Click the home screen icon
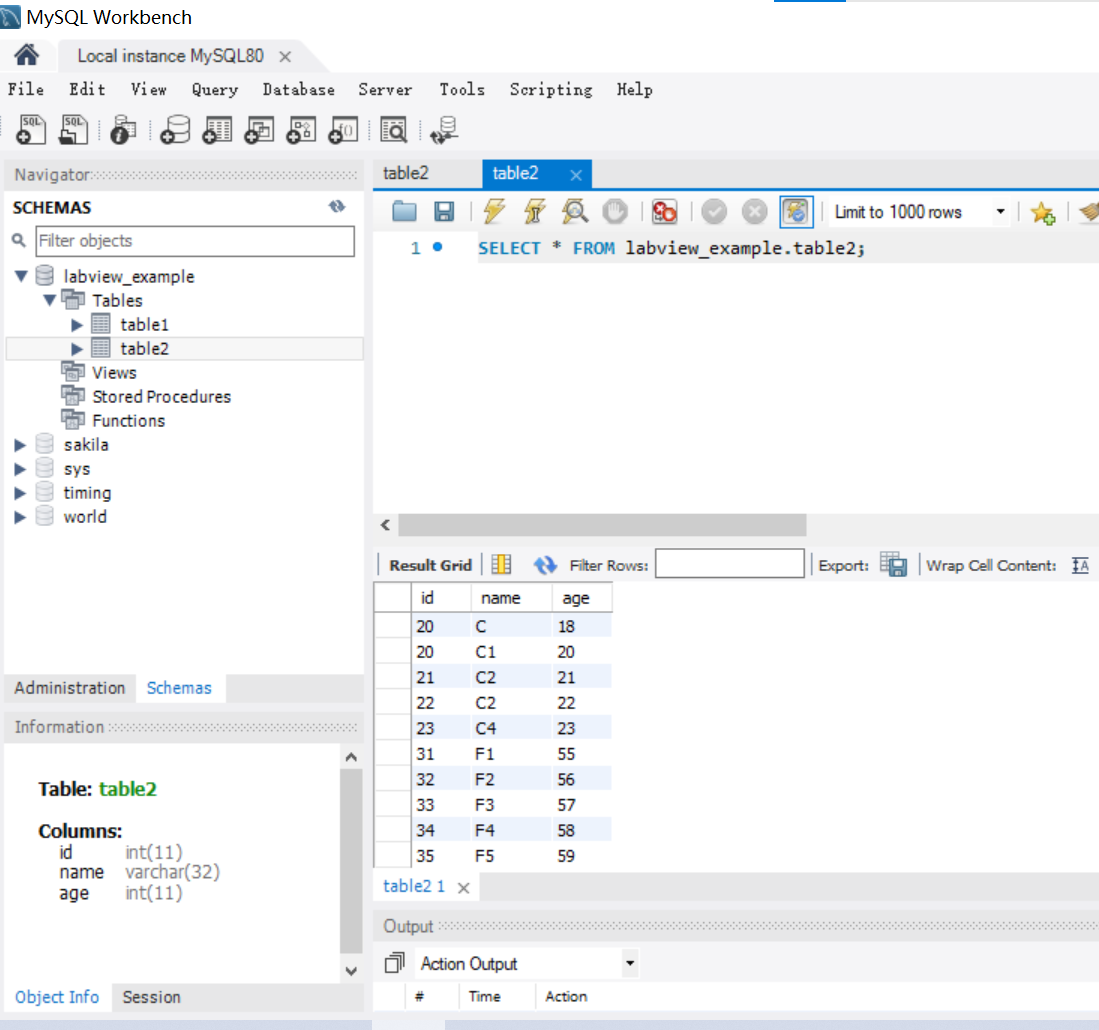Viewport: 1099px width, 1030px height. click(x=27, y=55)
